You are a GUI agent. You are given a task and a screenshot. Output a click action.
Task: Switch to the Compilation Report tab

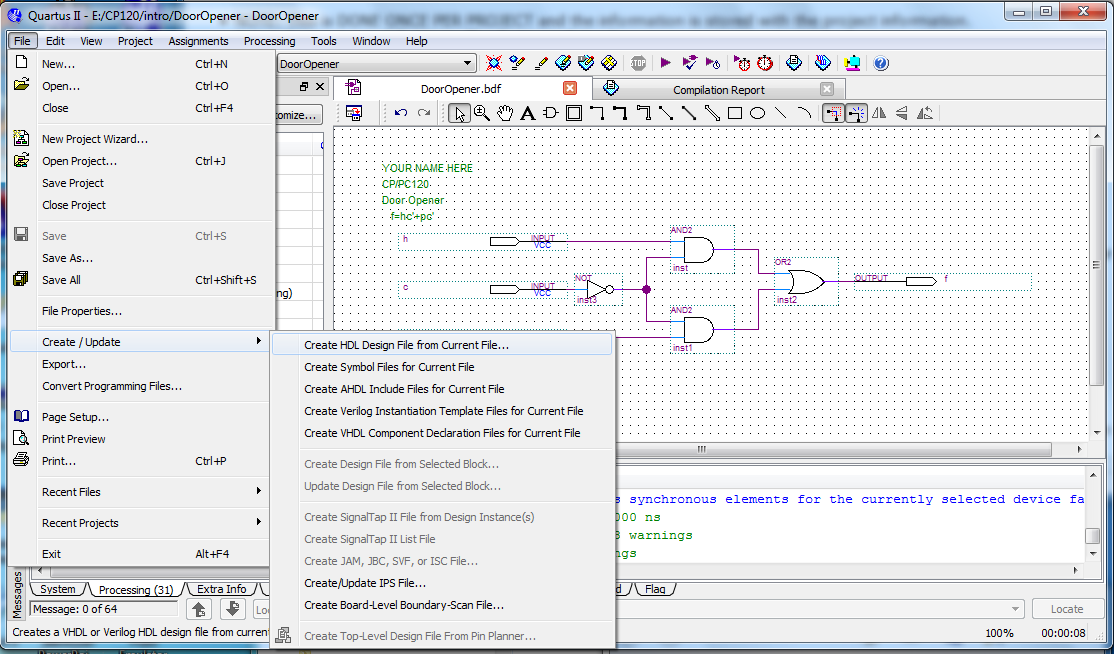tap(718, 89)
